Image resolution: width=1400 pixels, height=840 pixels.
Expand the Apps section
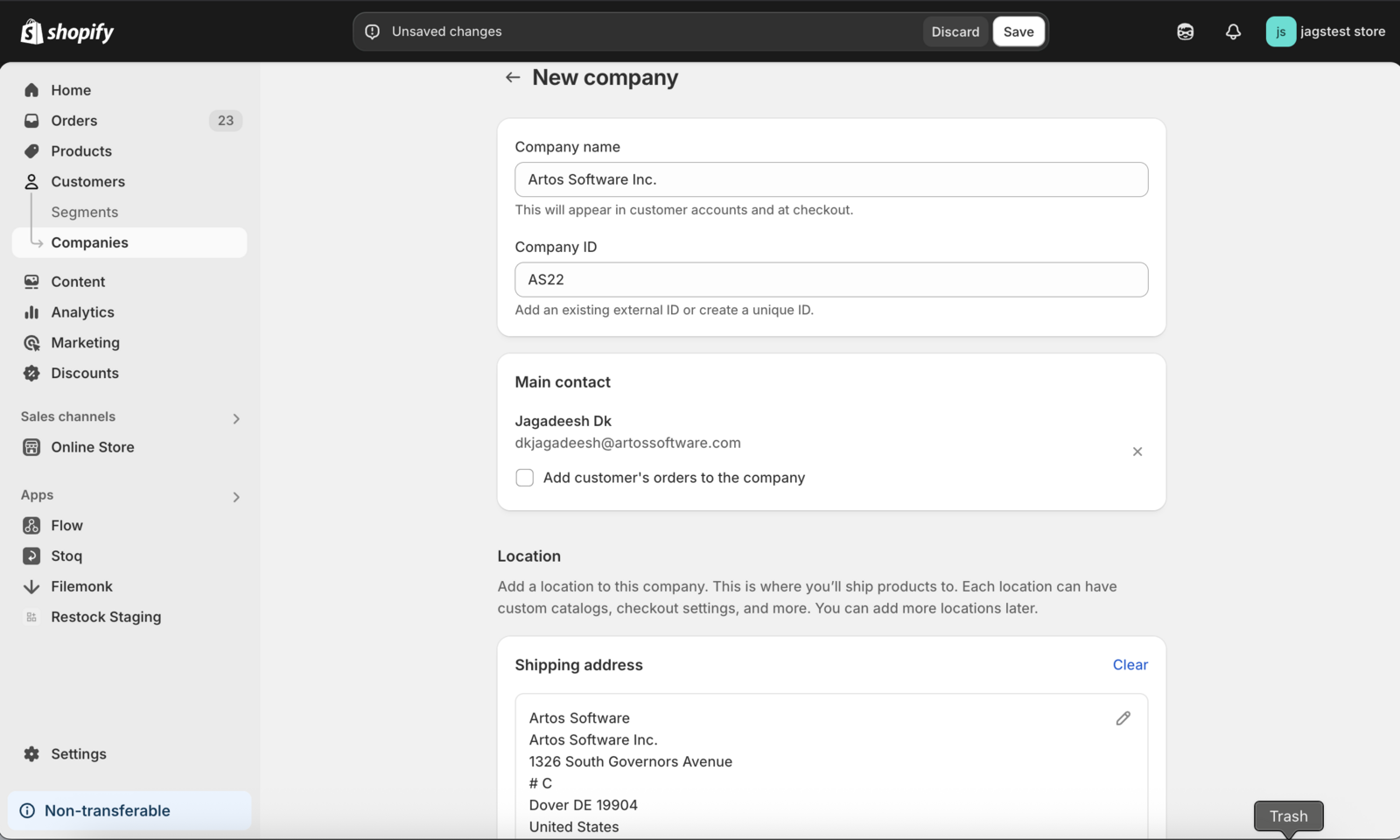[236, 497]
